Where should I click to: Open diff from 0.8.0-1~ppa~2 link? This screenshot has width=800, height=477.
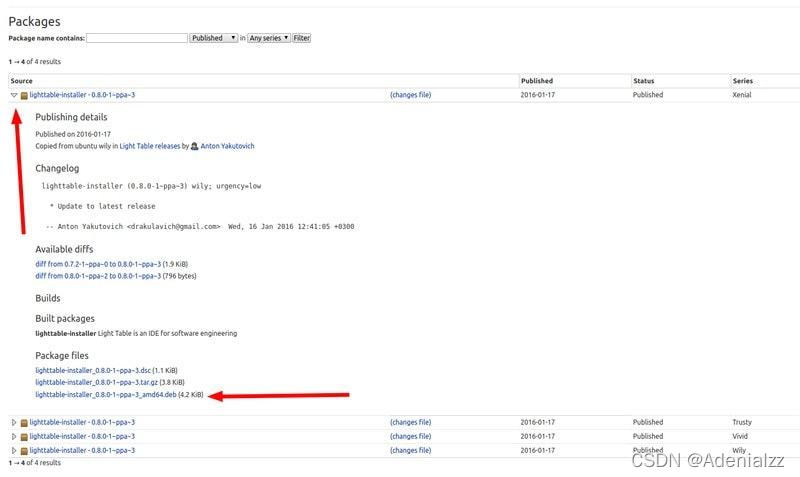[x=98, y=276]
